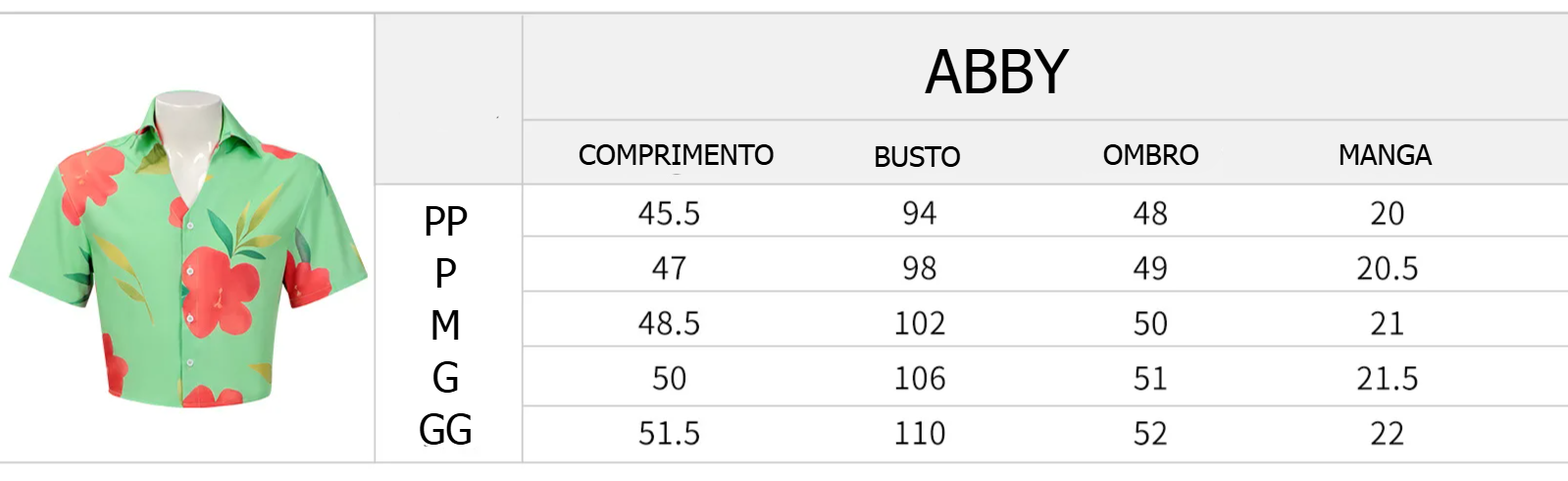
Task: Click the M size row label
Action: [x=445, y=325]
